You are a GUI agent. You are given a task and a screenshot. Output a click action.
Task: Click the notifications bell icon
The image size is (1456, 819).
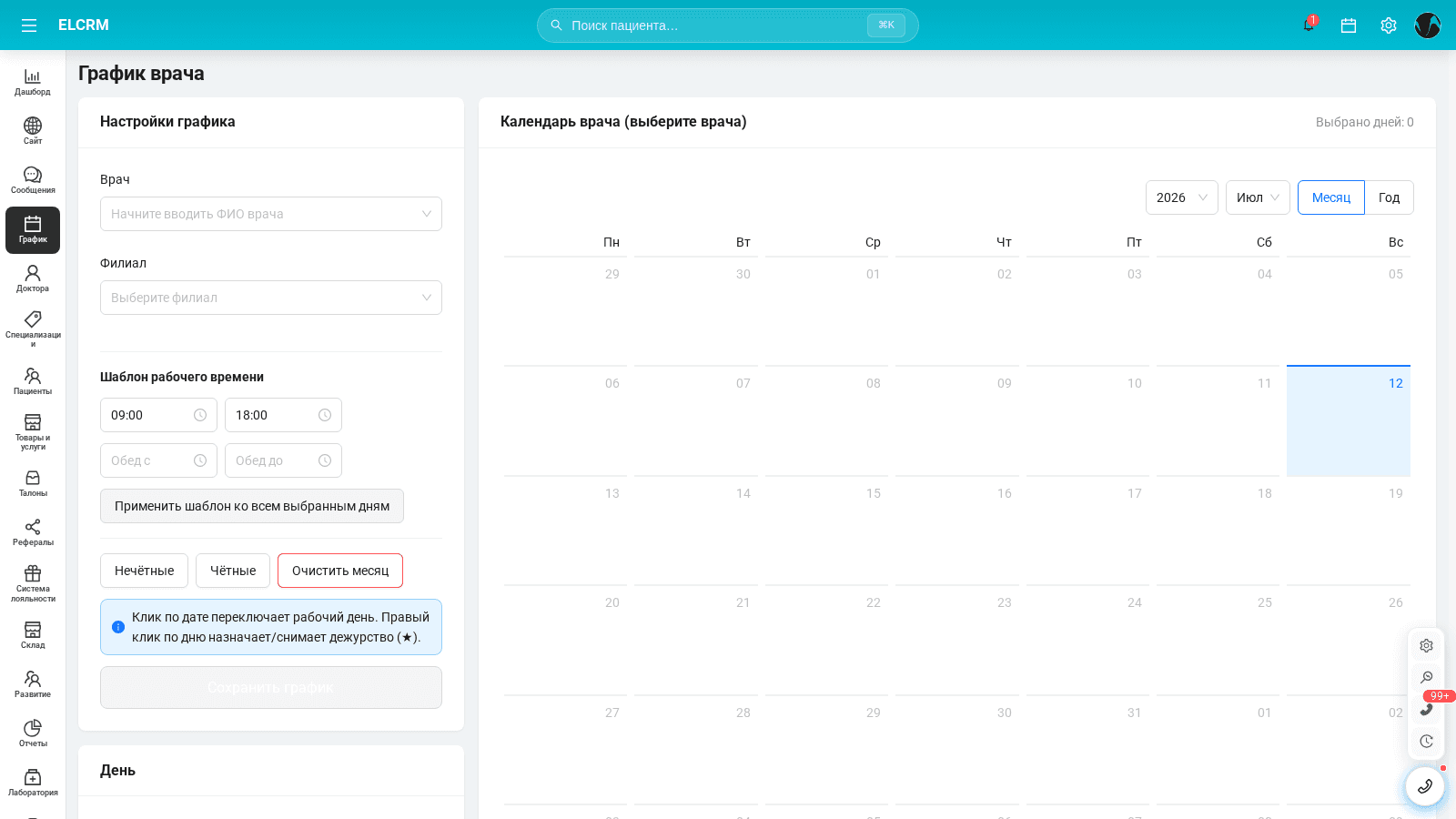coord(1309,25)
